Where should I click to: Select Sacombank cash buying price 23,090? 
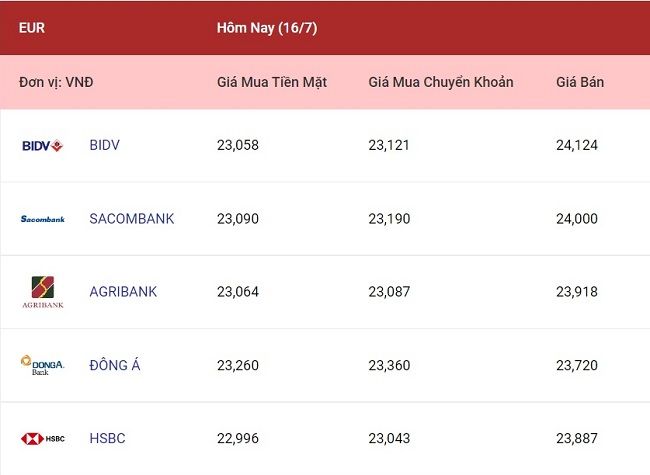[238, 218]
